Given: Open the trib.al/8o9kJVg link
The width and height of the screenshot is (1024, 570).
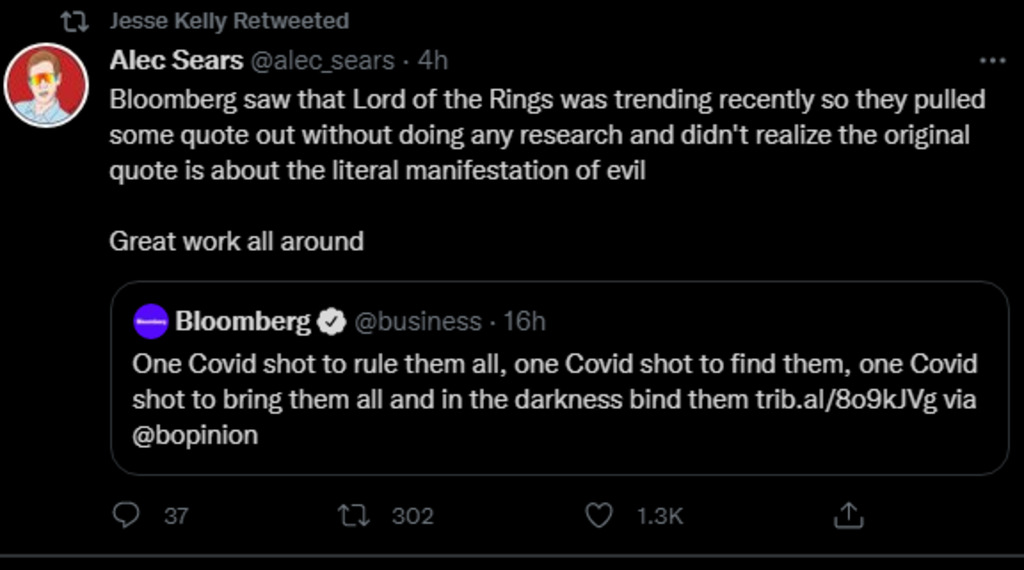Looking at the screenshot, I should coord(848,399).
